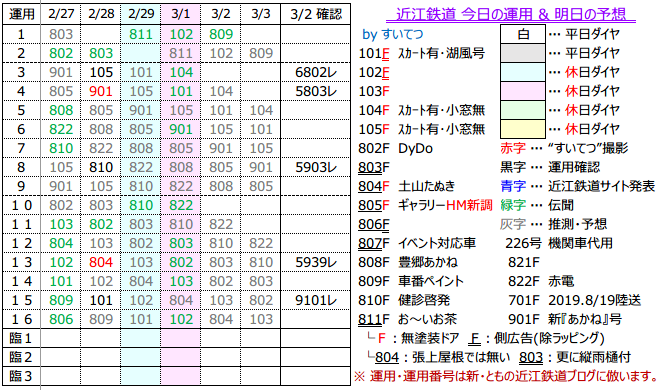
Task: Select the 臨3 row header
Action: tap(21, 376)
